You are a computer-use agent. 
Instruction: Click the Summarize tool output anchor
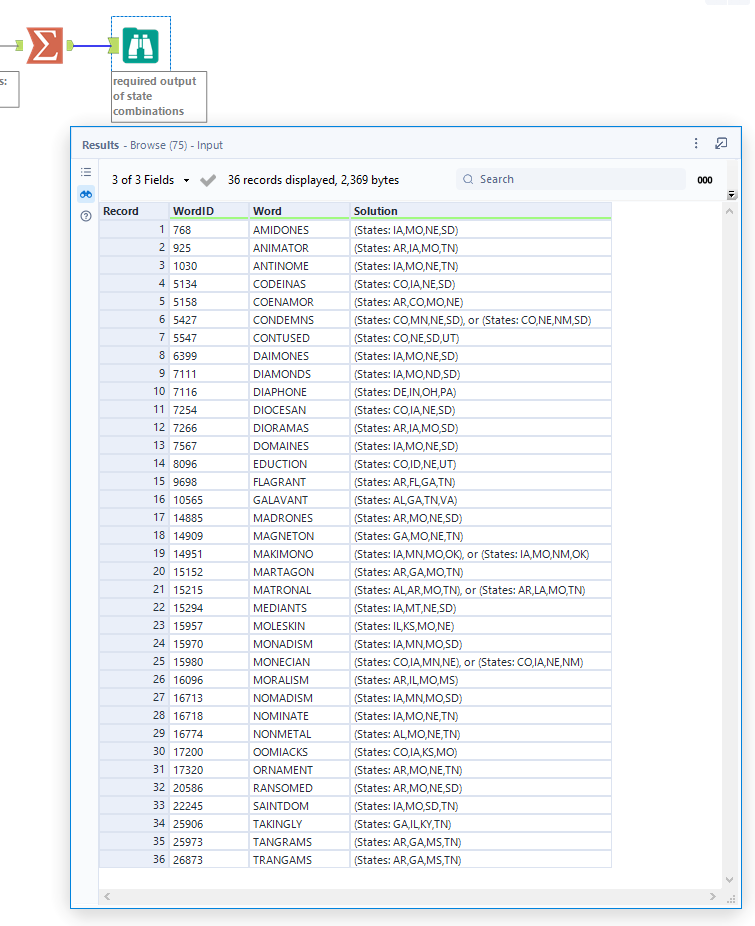(70, 45)
